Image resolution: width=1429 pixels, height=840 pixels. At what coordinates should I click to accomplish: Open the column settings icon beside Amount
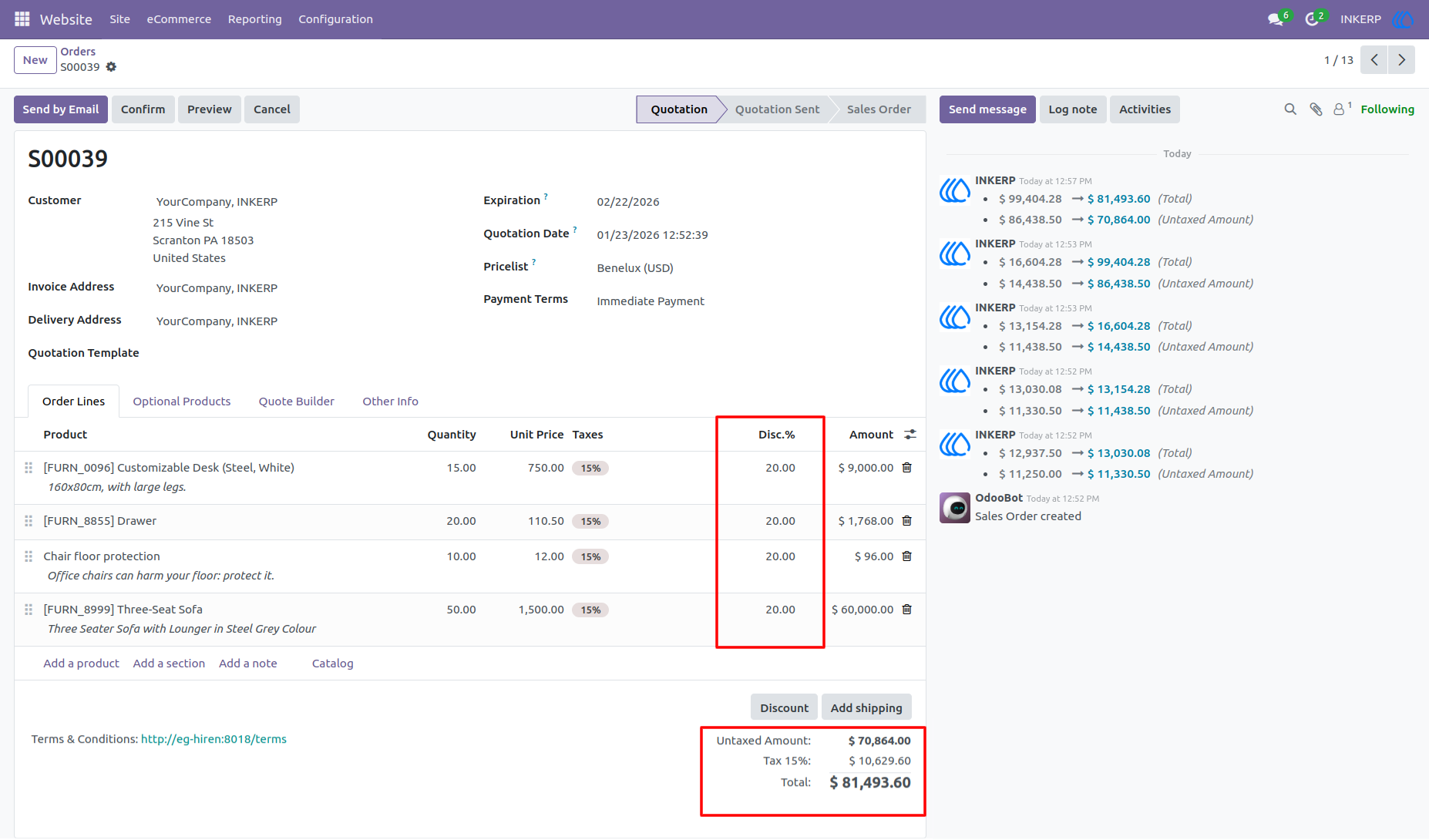pyautogui.click(x=910, y=435)
